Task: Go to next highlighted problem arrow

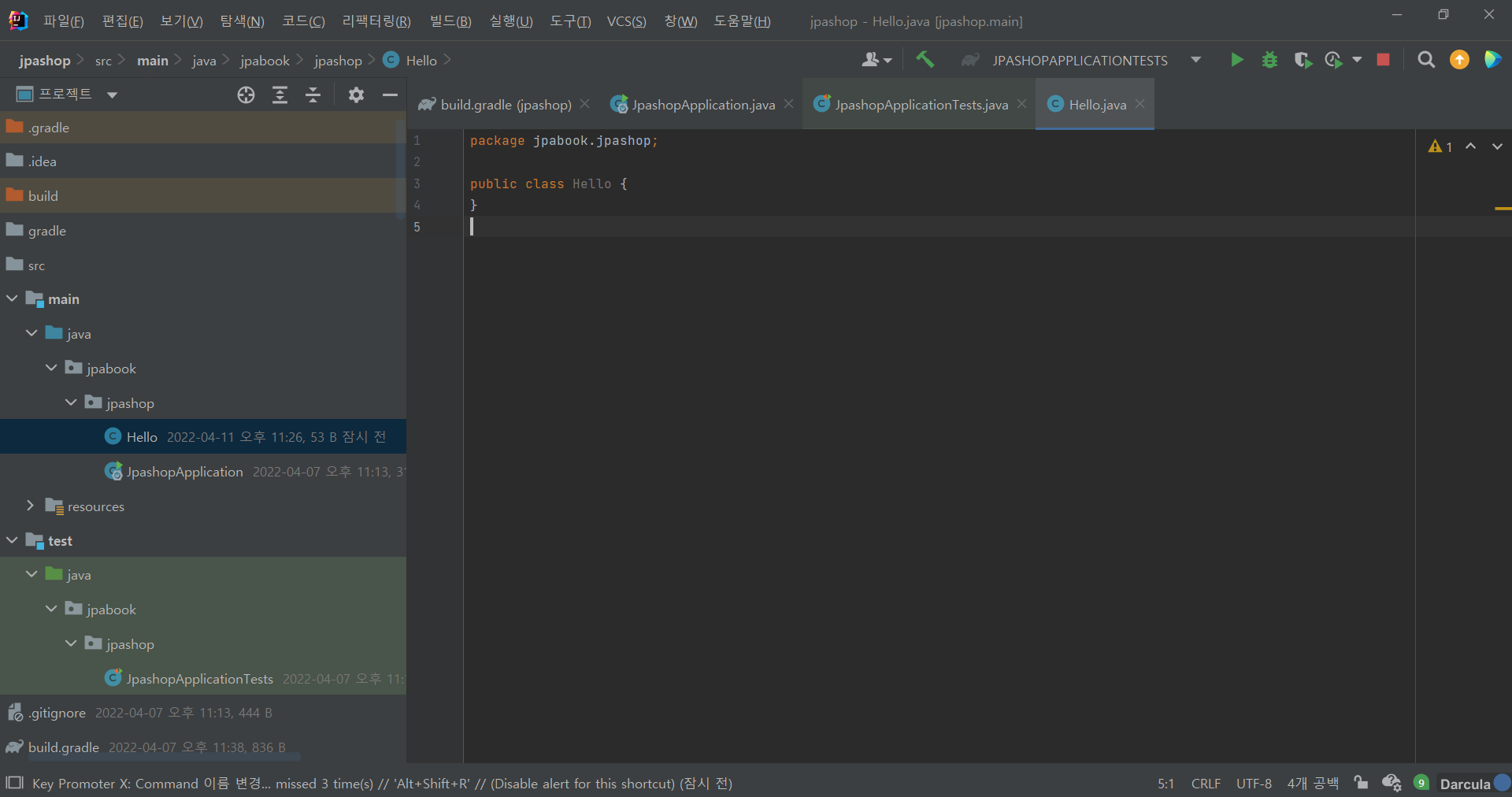Action: point(1497,146)
